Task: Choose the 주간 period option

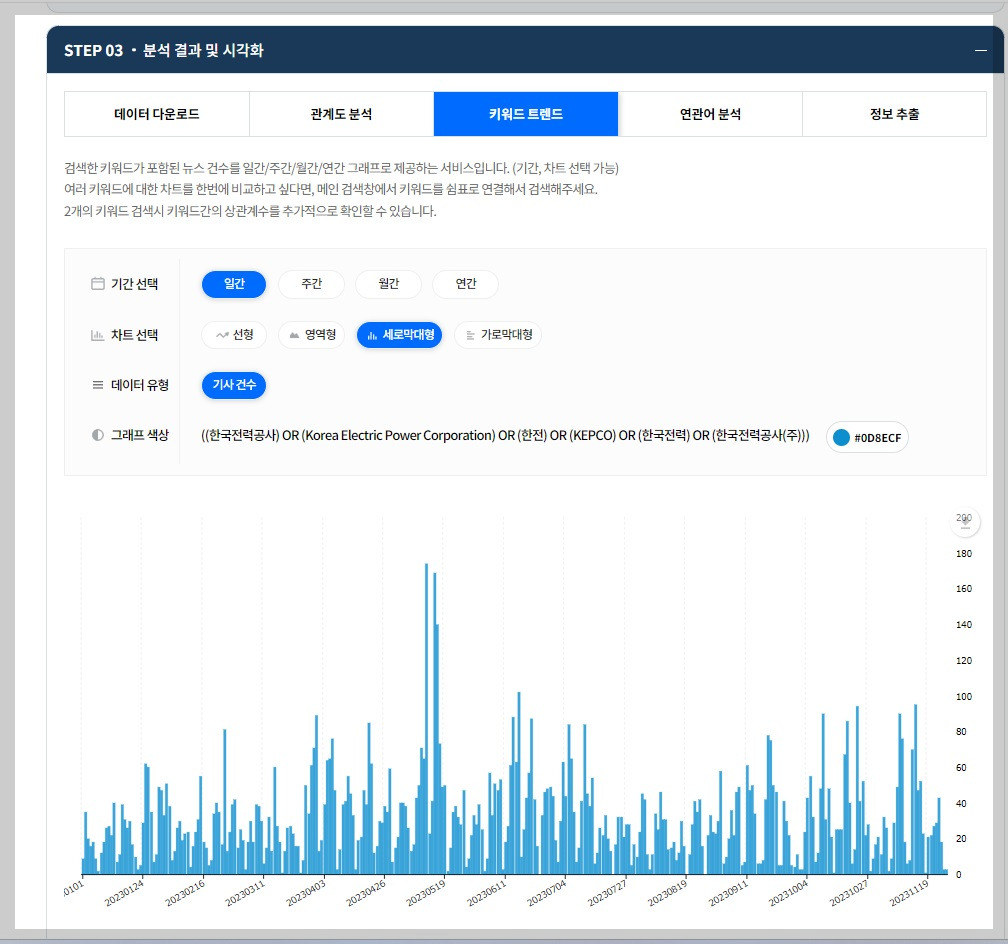Action: pyautogui.click(x=311, y=284)
